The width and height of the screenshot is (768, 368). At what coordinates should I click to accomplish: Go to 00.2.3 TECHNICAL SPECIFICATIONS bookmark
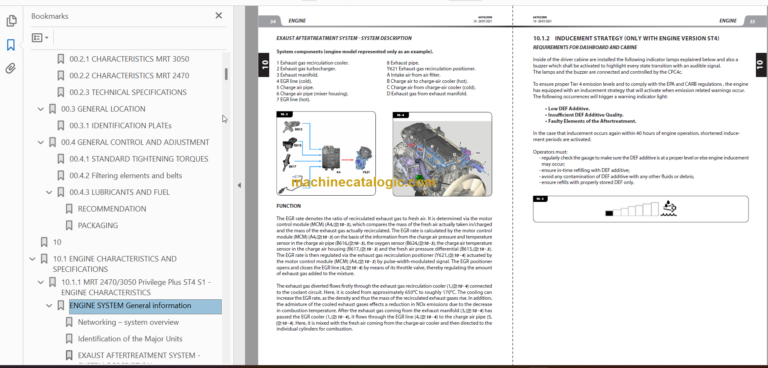[128, 92]
